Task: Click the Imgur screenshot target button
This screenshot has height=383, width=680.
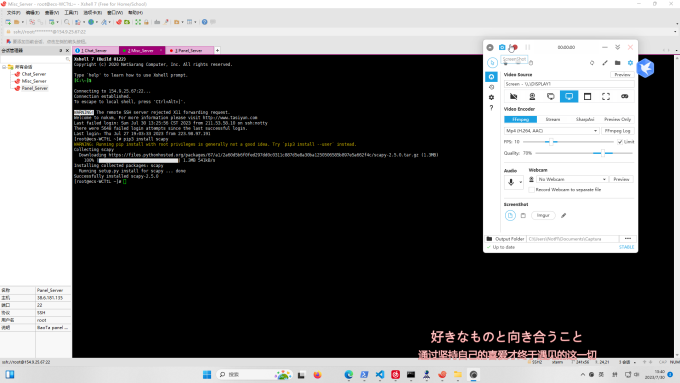Action: [543, 215]
